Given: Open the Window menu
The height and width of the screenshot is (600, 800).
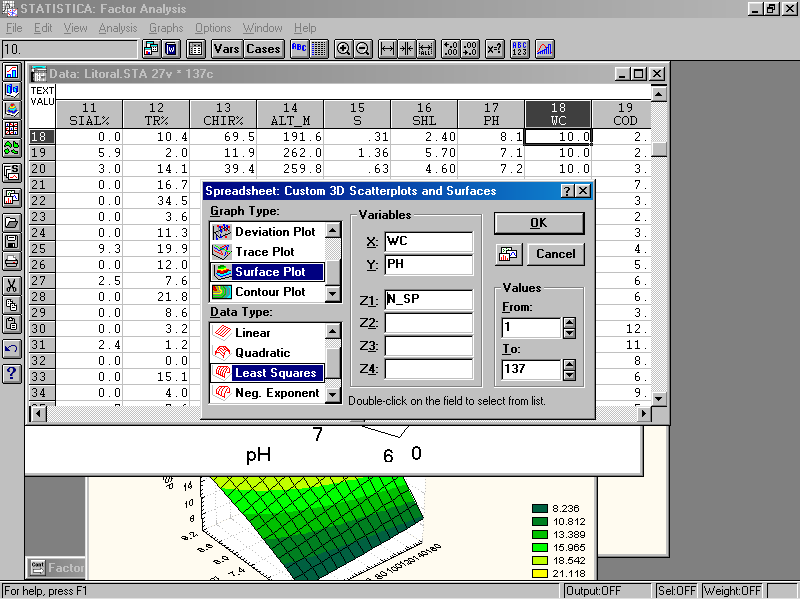Looking at the screenshot, I should click(262, 28).
